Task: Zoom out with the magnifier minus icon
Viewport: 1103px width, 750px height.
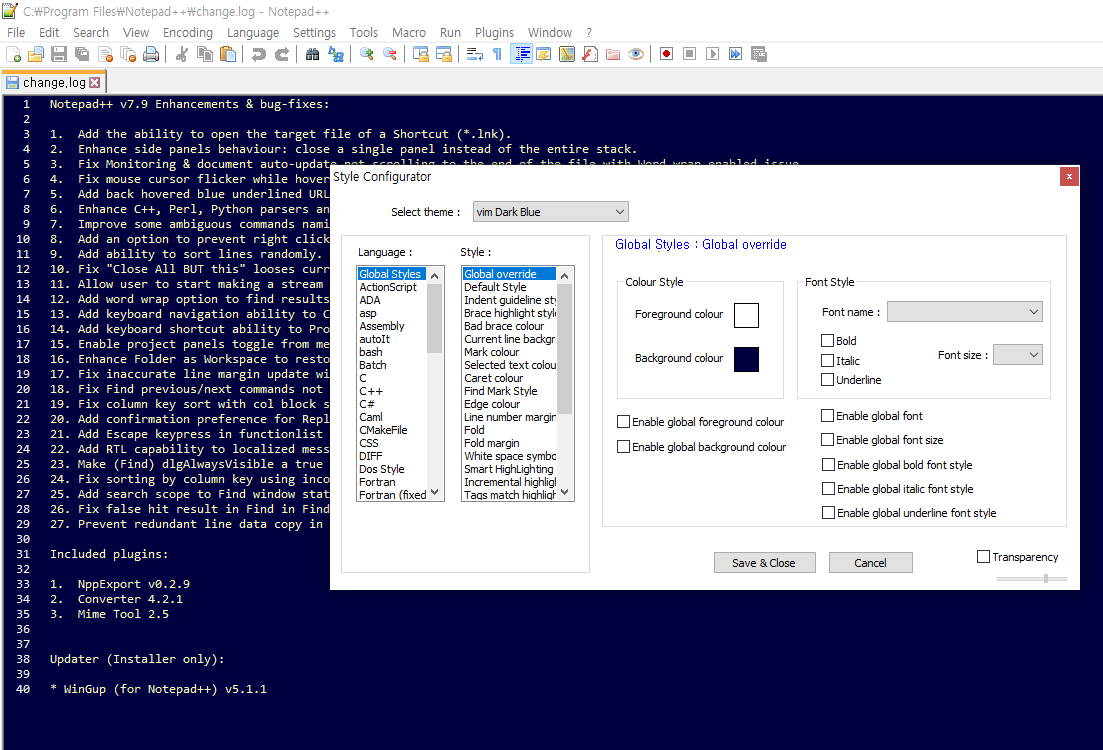Action: (x=389, y=54)
